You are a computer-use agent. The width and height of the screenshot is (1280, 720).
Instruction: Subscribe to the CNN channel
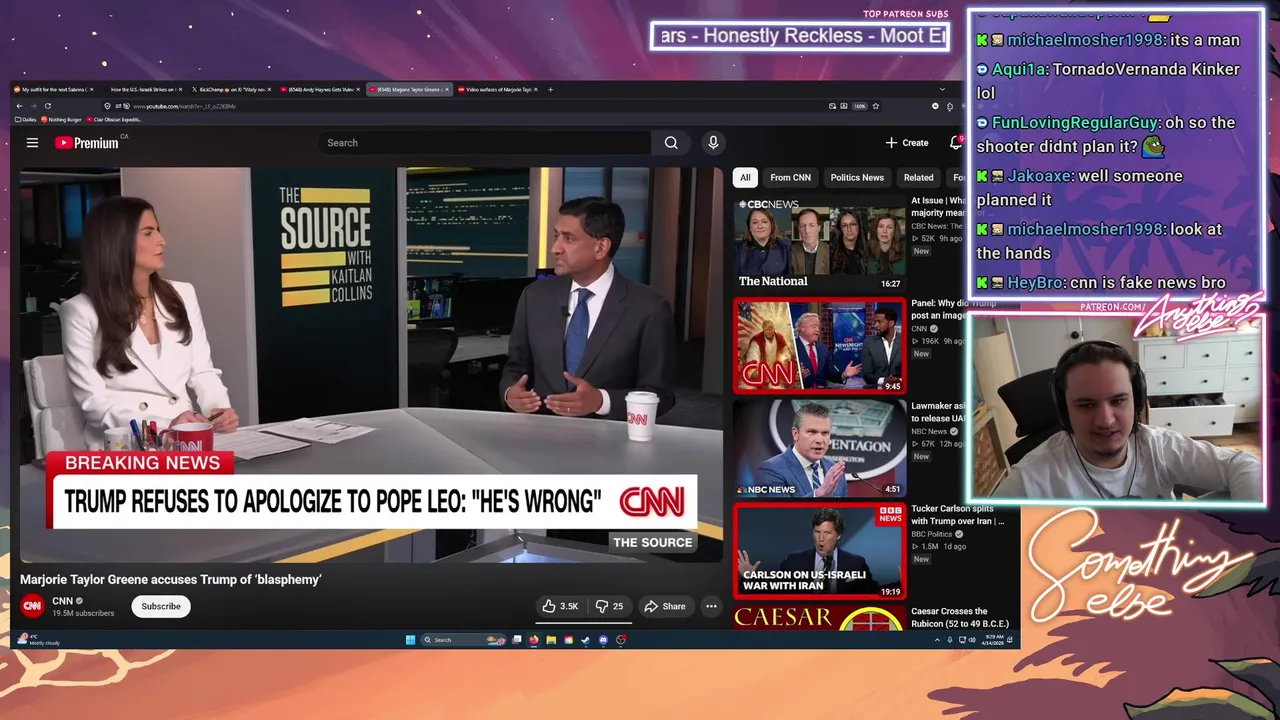(161, 606)
